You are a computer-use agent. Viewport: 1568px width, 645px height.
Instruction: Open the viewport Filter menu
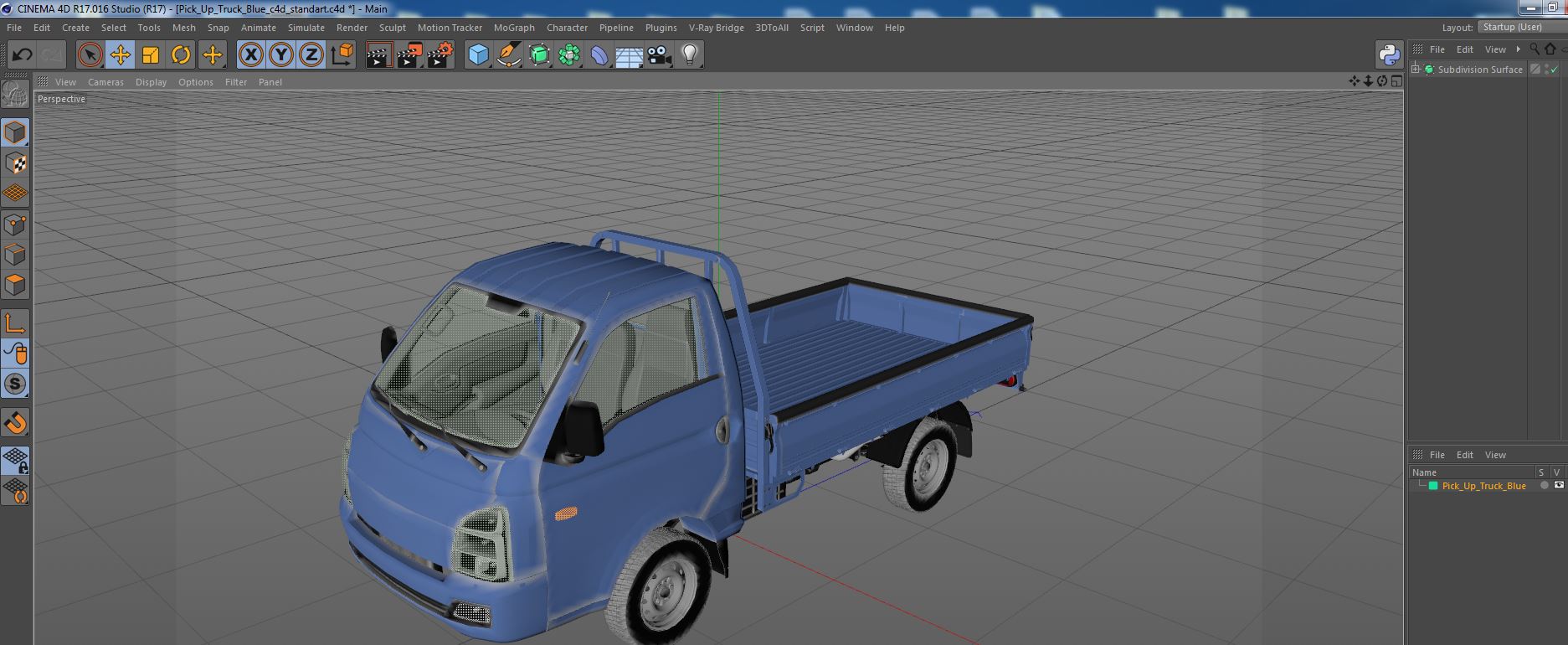(236, 82)
